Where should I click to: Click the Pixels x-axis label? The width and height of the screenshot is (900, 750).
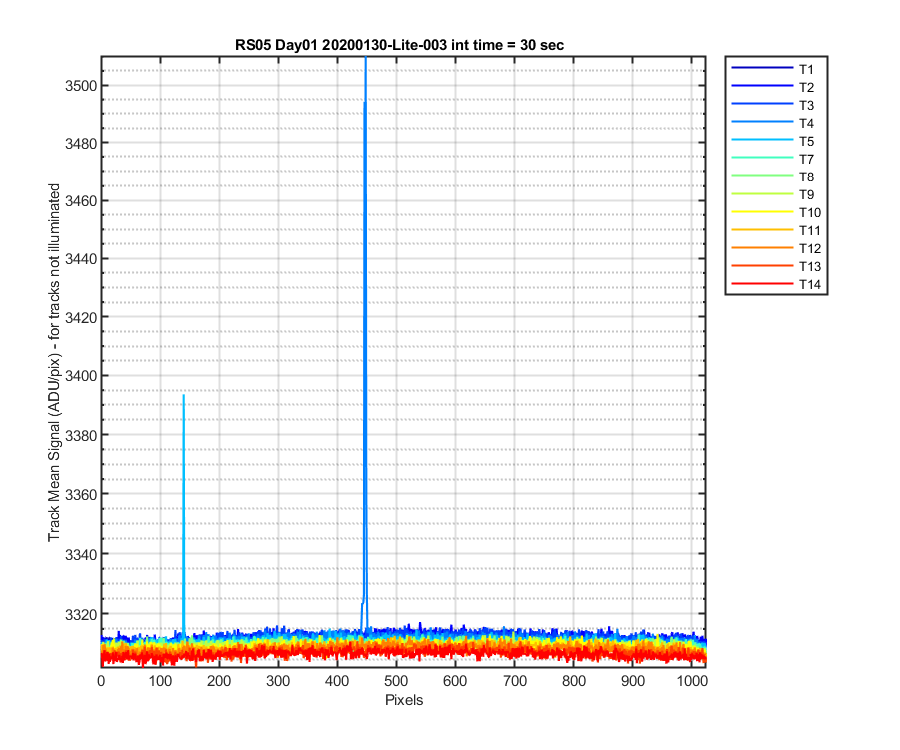tap(404, 700)
